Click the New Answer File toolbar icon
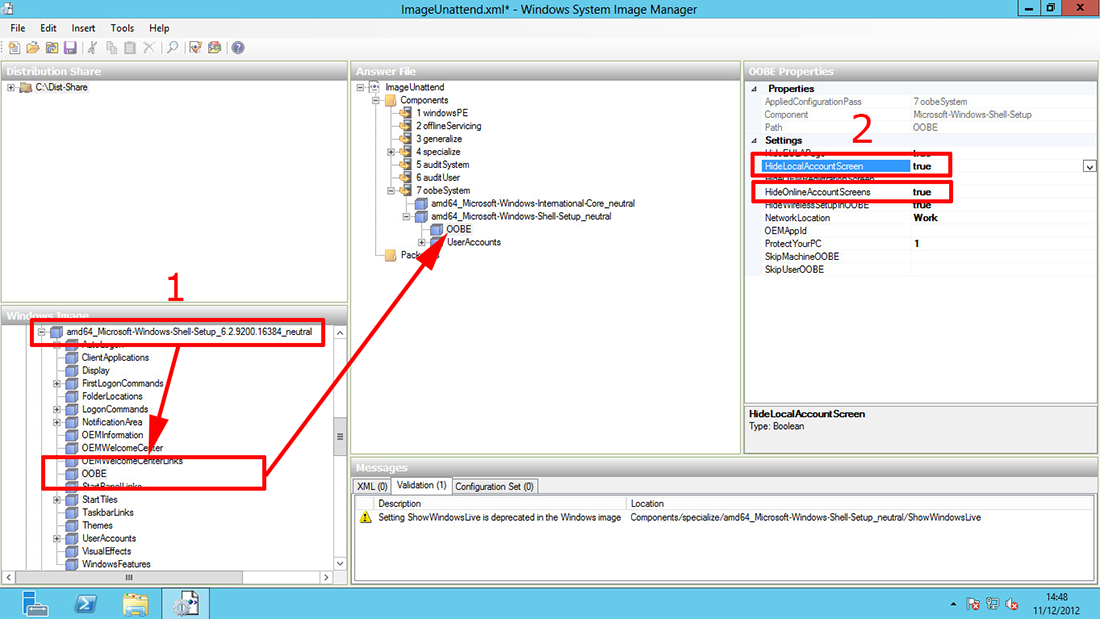 (14, 48)
